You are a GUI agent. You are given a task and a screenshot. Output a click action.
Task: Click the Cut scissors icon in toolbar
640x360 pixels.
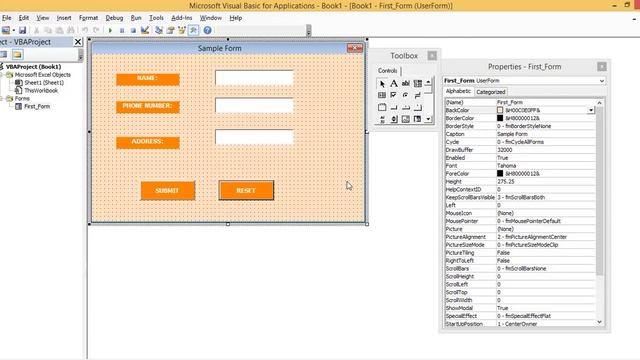click(36, 30)
